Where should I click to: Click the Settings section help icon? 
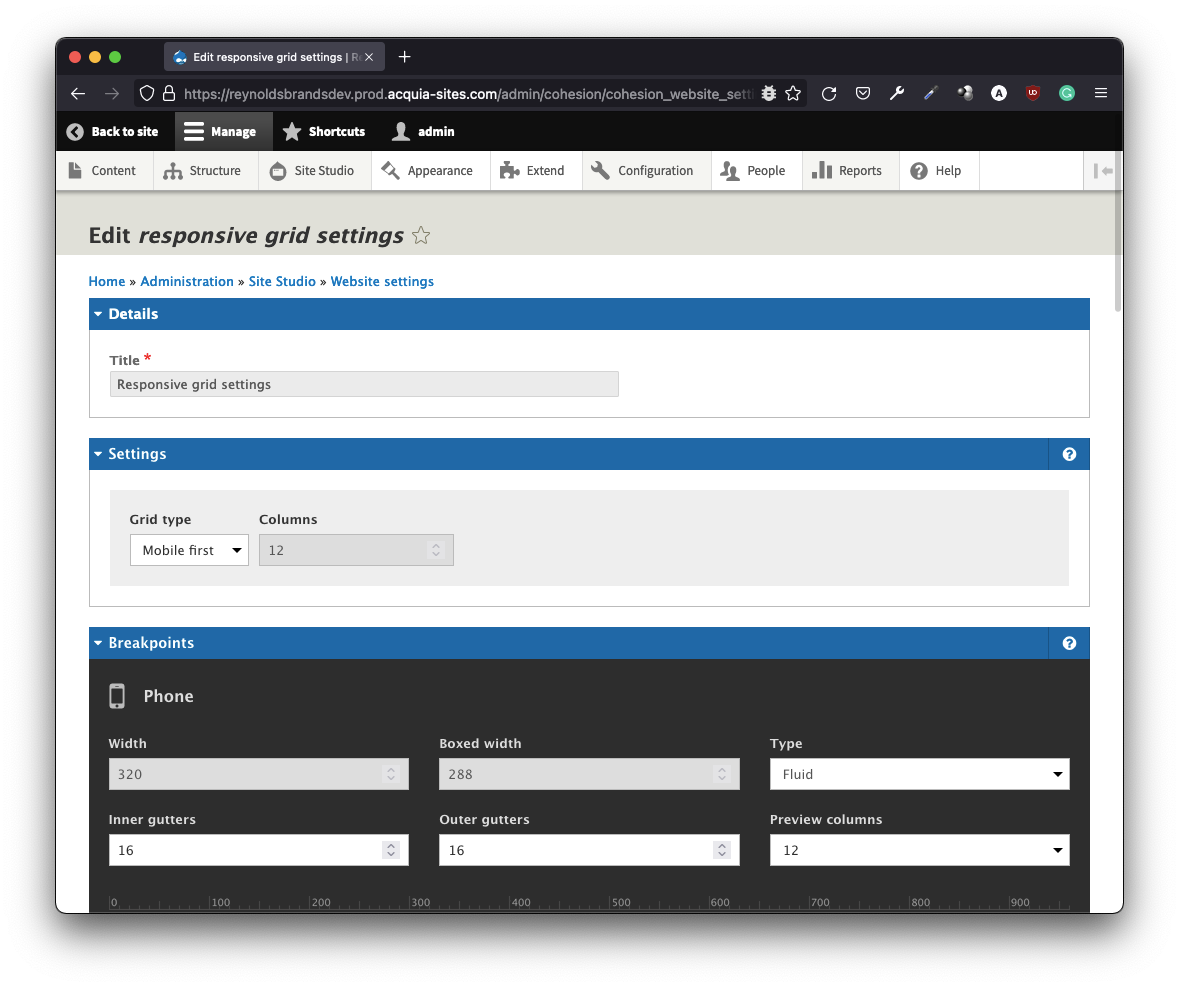pos(1069,454)
